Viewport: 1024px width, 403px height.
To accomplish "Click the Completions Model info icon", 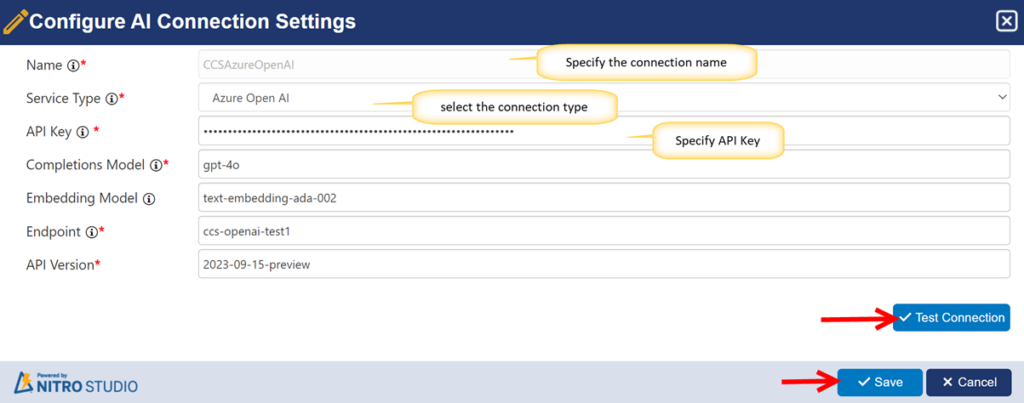I will [x=155, y=164].
